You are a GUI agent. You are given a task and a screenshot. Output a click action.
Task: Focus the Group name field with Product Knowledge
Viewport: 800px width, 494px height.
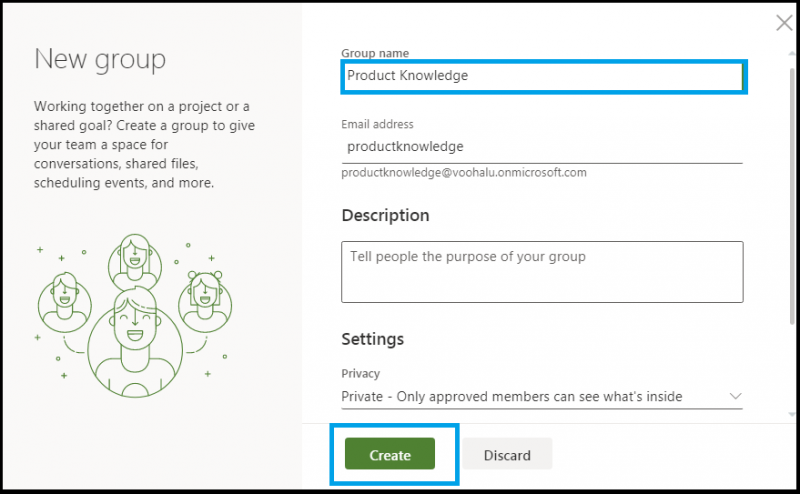(x=542, y=76)
